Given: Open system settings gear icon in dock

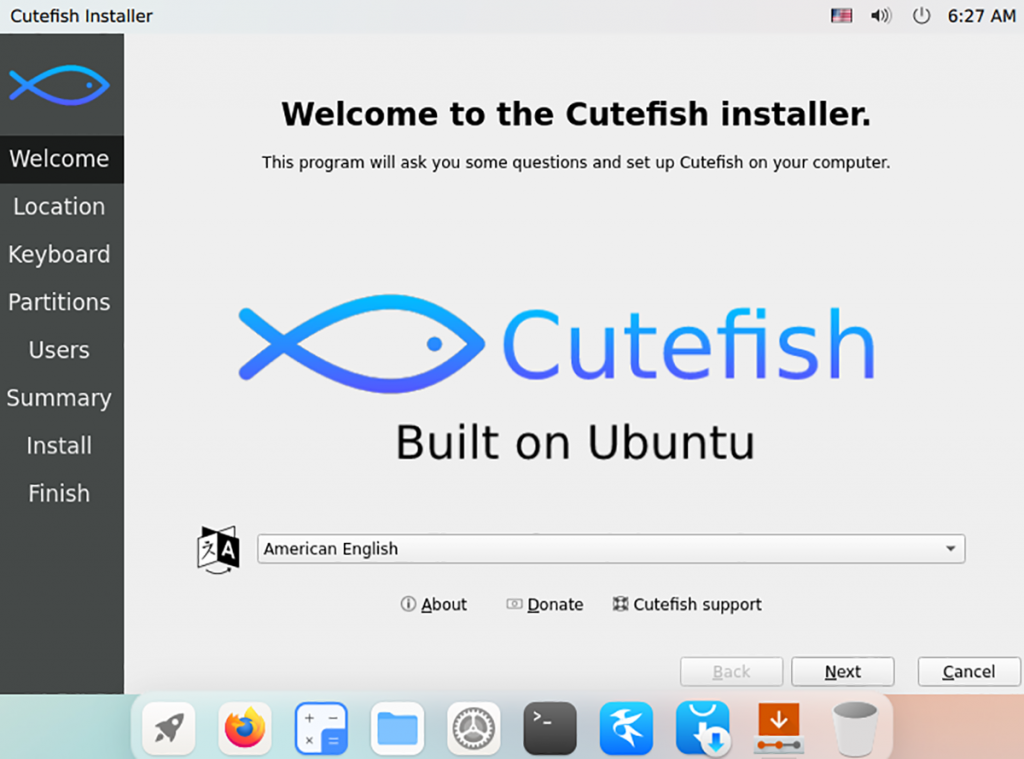Looking at the screenshot, I should pos(473,728).
